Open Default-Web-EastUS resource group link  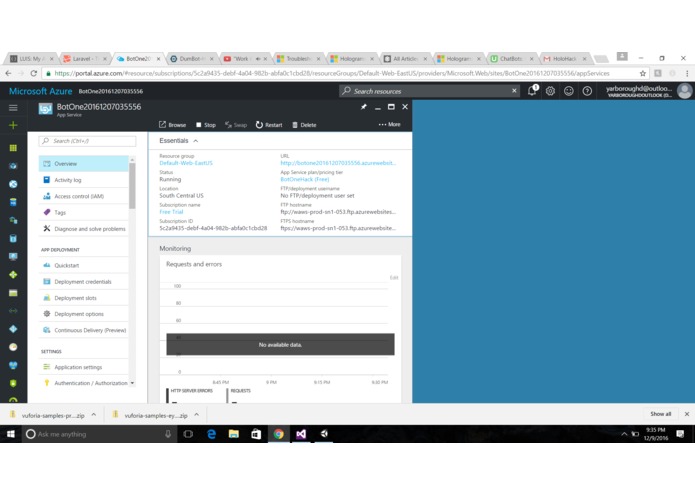[x=186, y=163]
